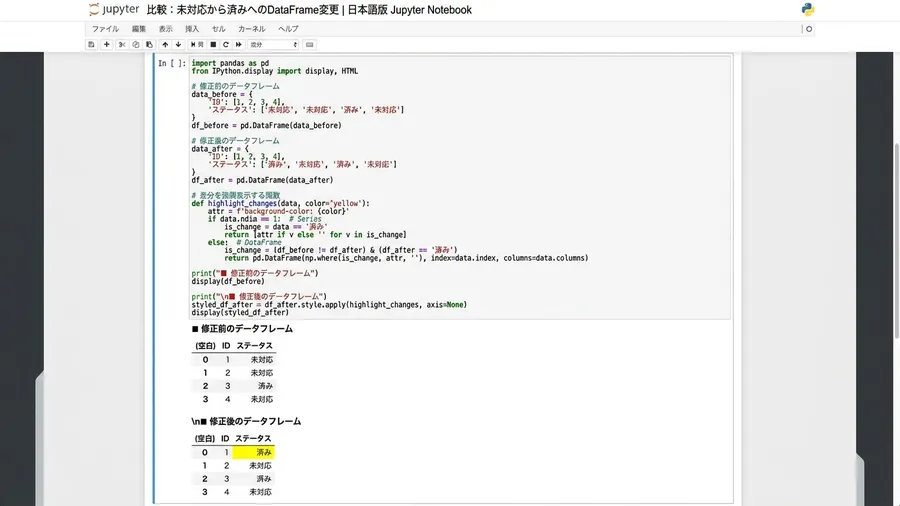Click ID header in first table
The image size is (900, 506).
(226, 345)
